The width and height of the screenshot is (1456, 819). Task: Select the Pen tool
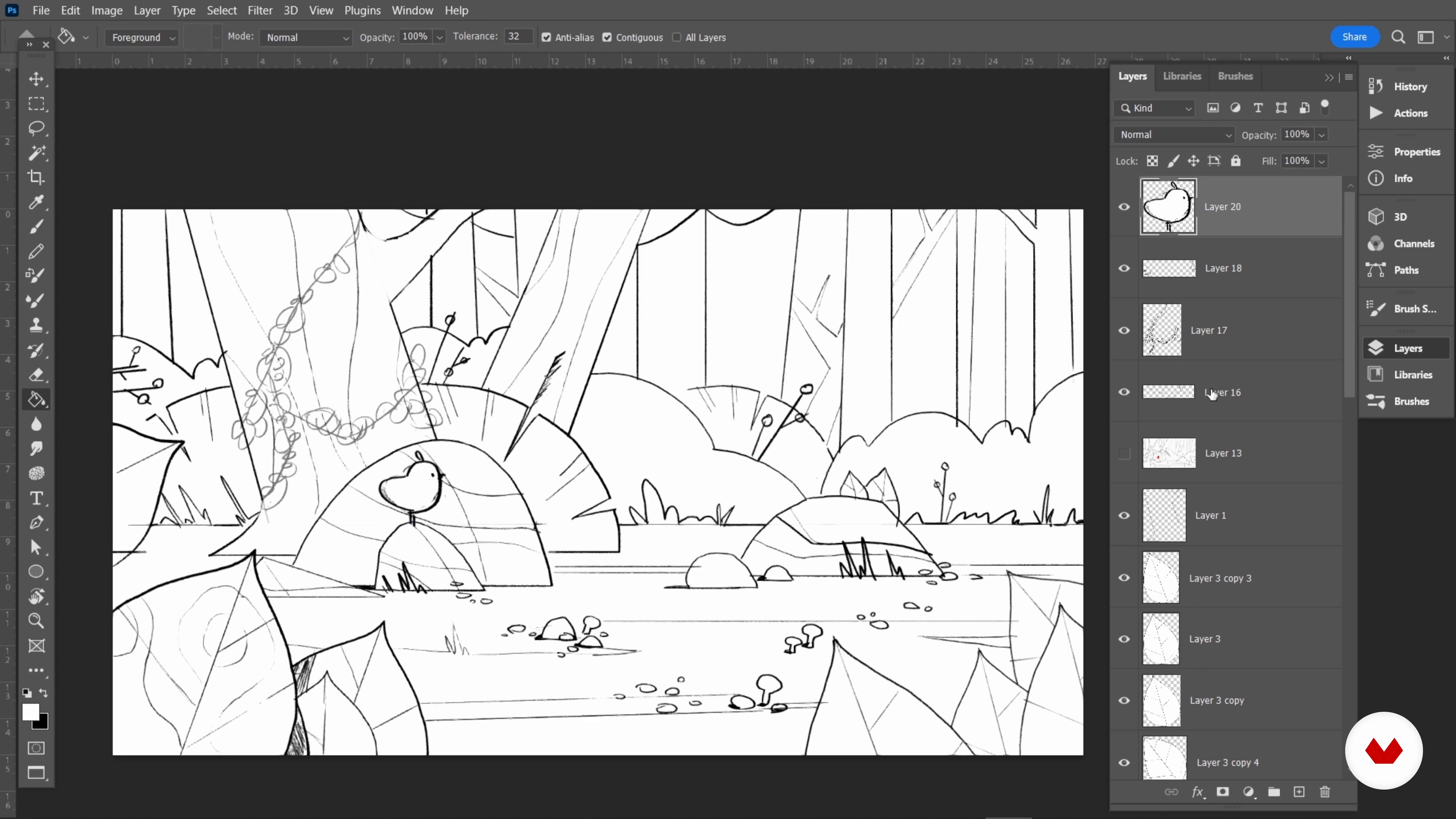tap(37, 523)
